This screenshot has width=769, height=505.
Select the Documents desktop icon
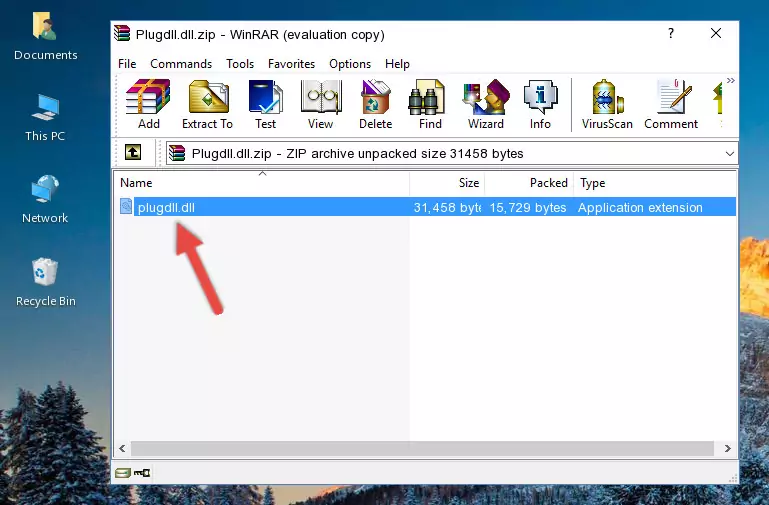click(x=45, y=37)
